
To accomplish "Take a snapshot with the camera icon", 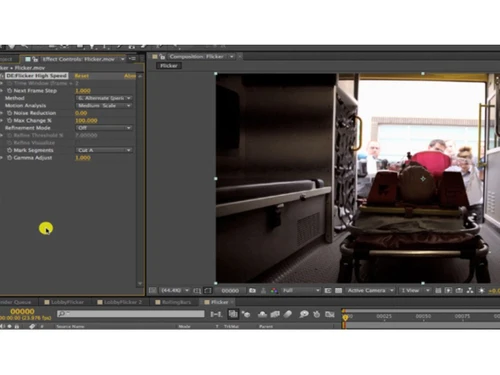I will pos(252,291).
